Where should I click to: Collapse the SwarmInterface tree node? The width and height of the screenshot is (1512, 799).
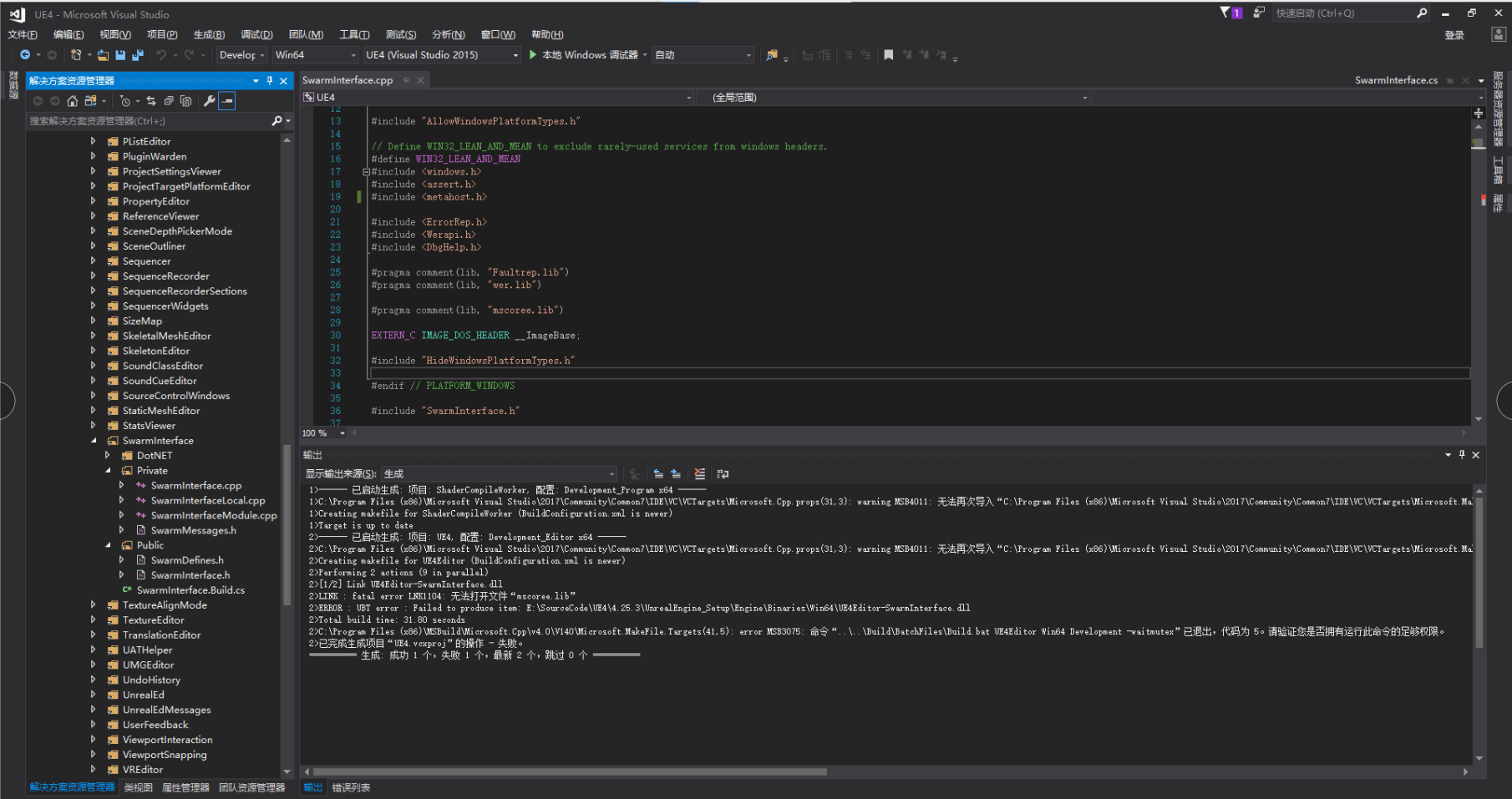click(x=94, y=441)
